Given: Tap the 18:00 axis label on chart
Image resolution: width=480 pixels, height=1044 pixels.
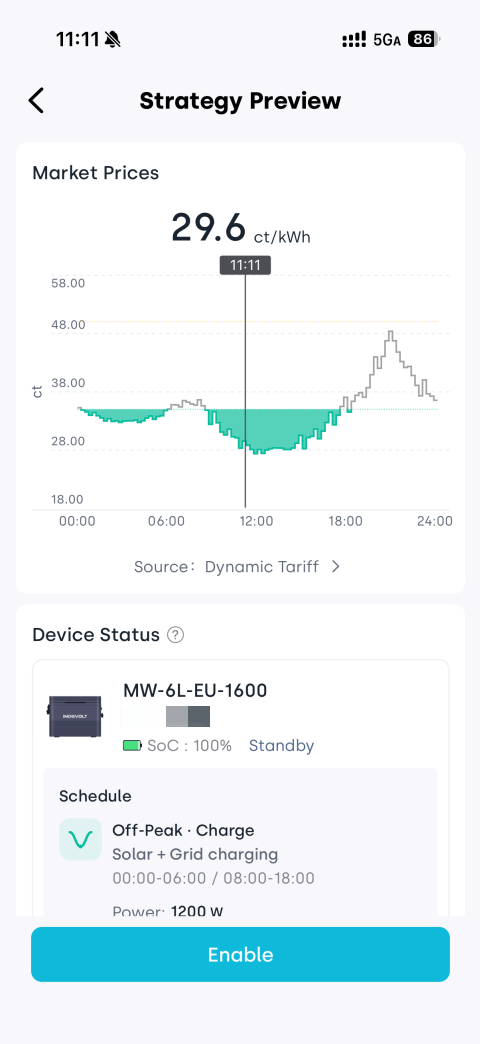Looking at the screenshot, I should pyautogui.click(x=346, y=521).
